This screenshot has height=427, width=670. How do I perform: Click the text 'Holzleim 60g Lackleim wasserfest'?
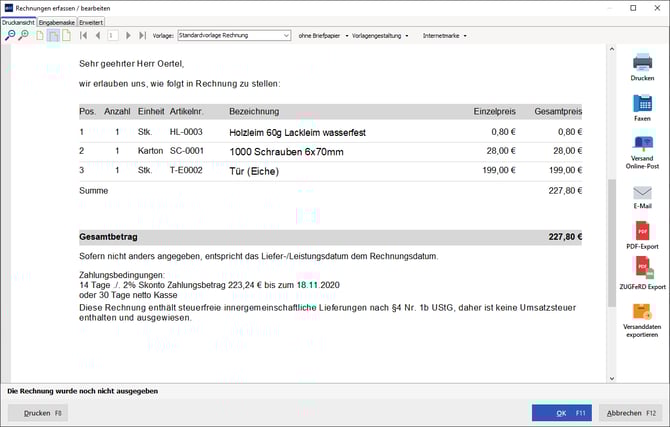297,133
